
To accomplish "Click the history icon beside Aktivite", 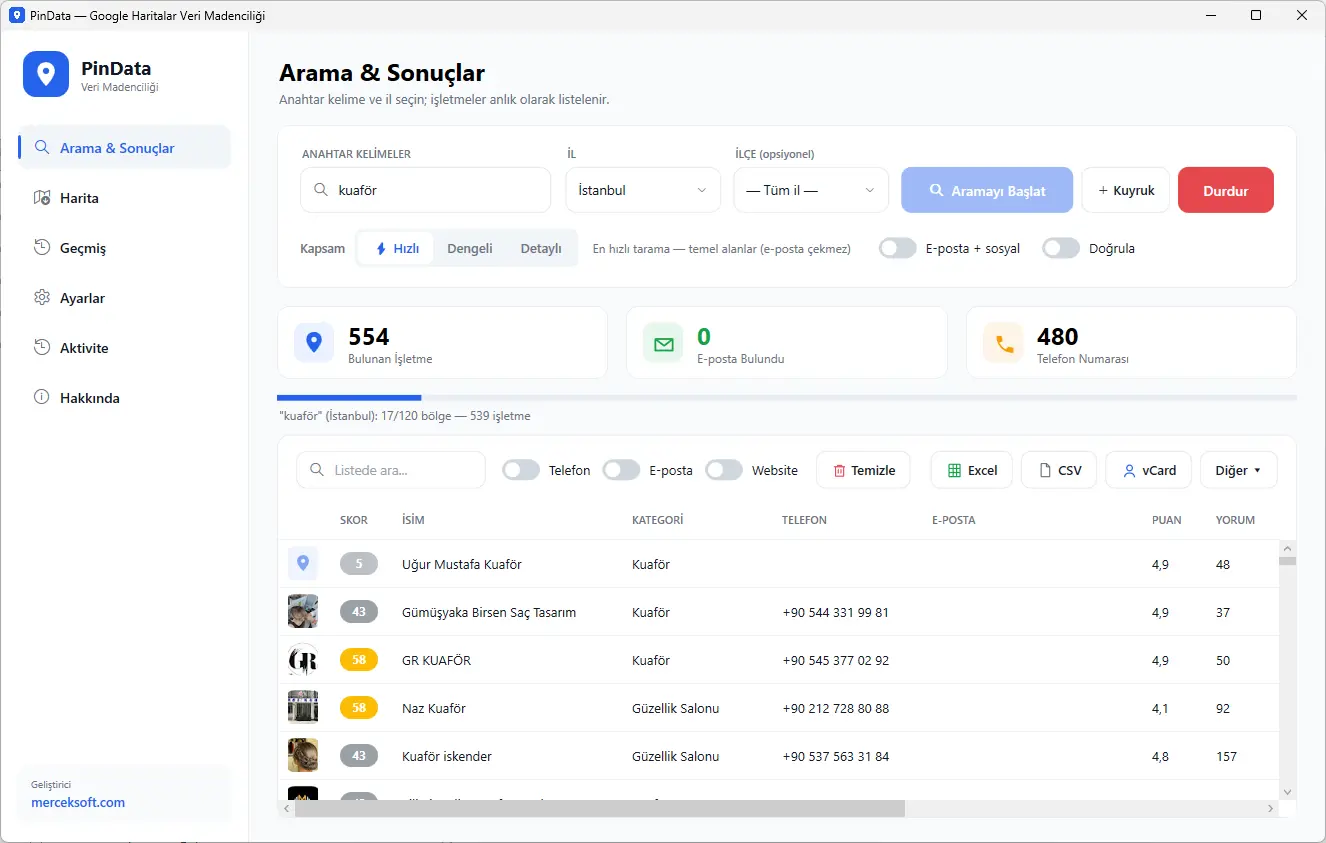I will (42, 347).
